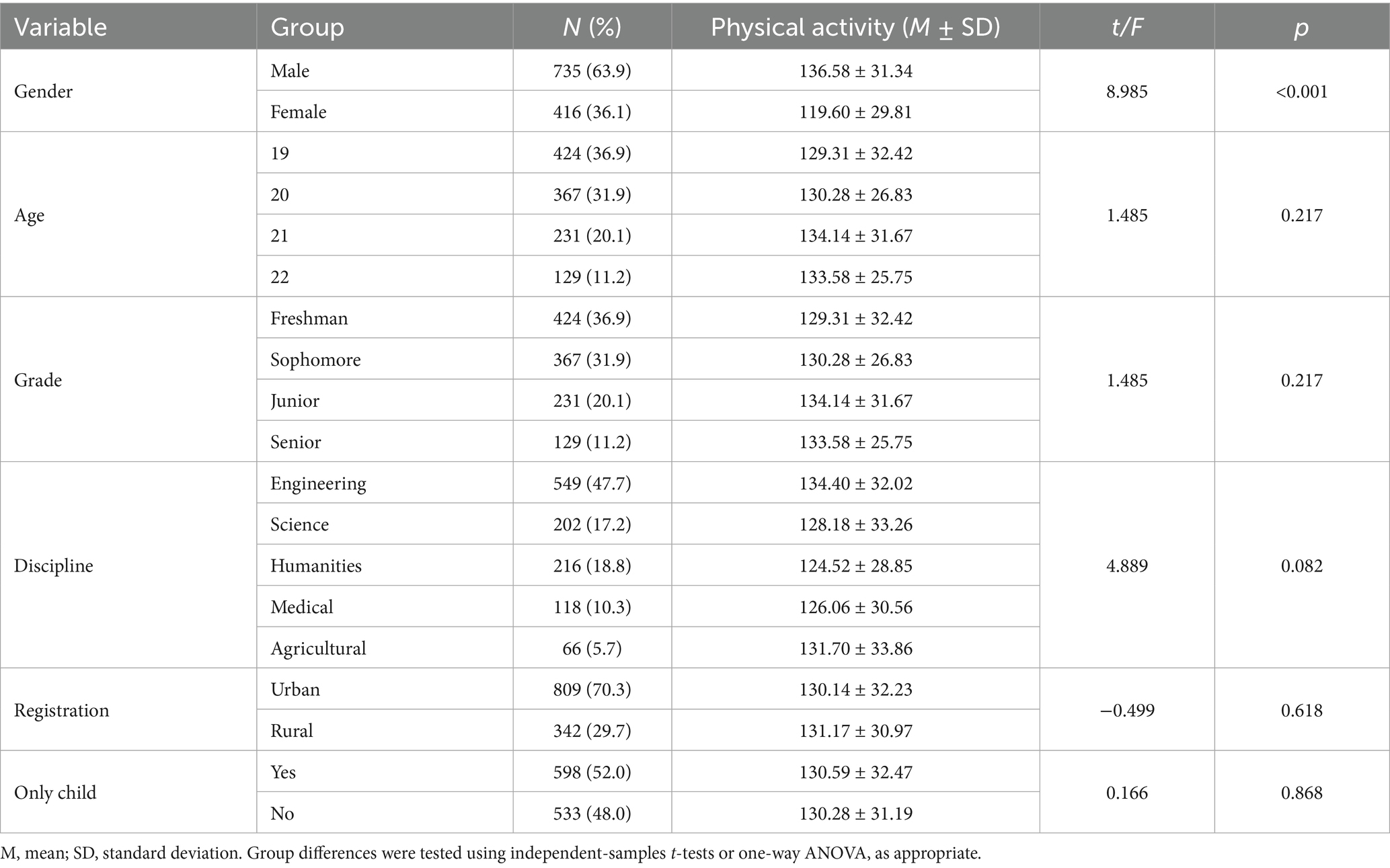Click the Female group cell
Screen dimensions: 1390x868
pos(299,112)
